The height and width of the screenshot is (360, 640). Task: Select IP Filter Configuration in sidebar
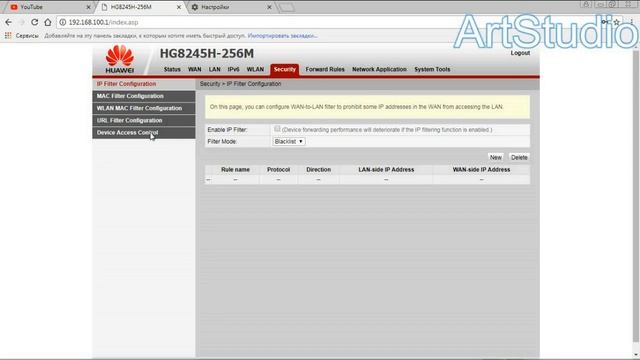coord(144,84)
